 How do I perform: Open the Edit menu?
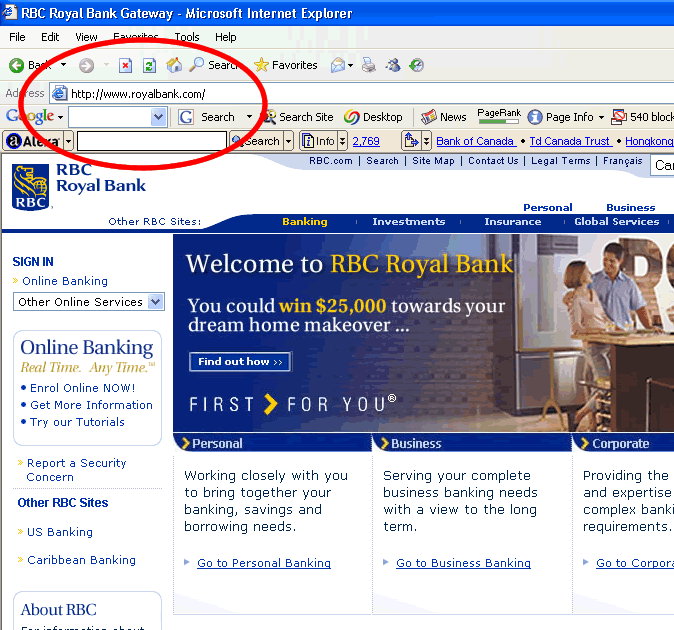[50, 37]
